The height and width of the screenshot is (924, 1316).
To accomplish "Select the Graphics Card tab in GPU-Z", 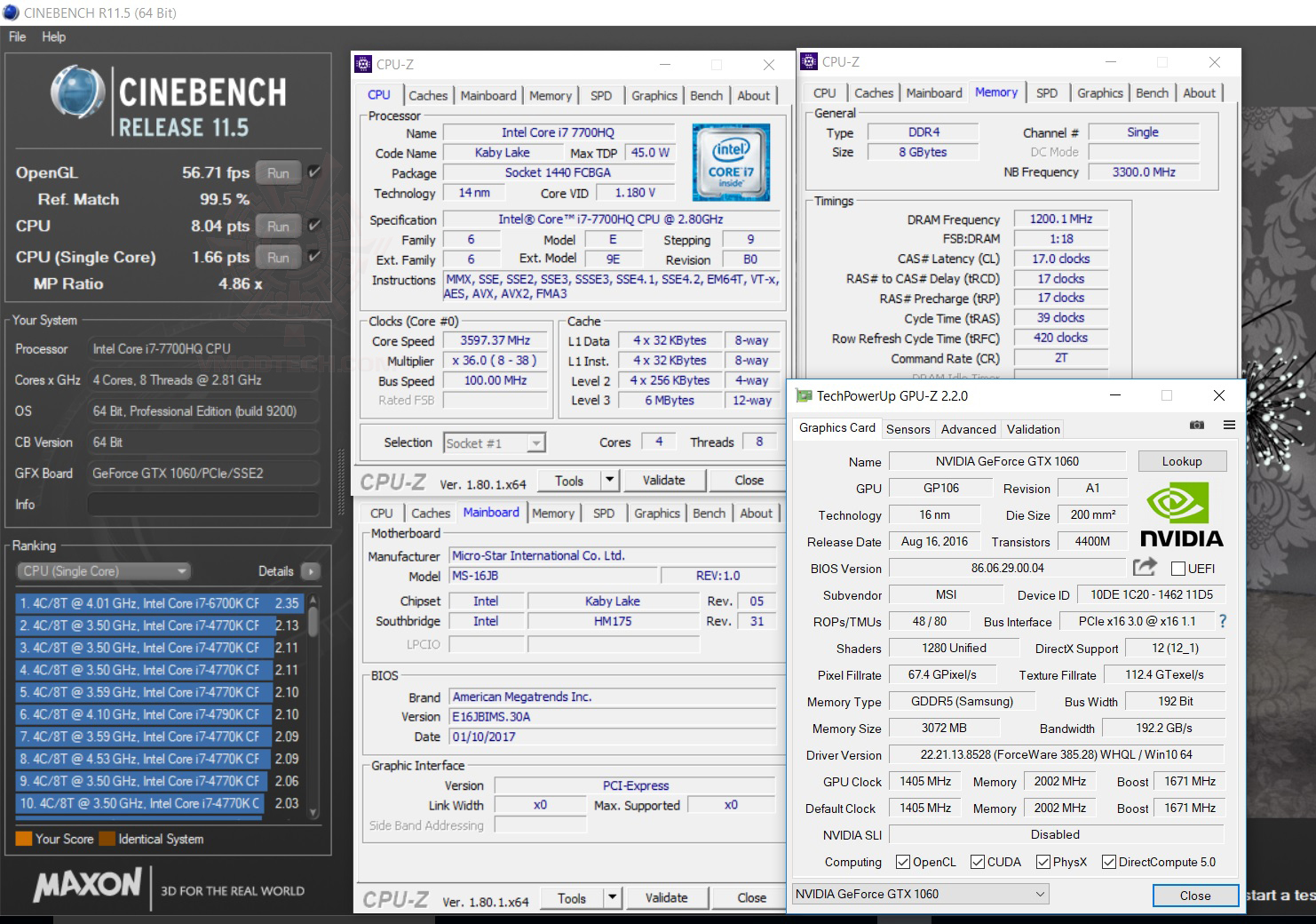I will [x=836, y=428].
